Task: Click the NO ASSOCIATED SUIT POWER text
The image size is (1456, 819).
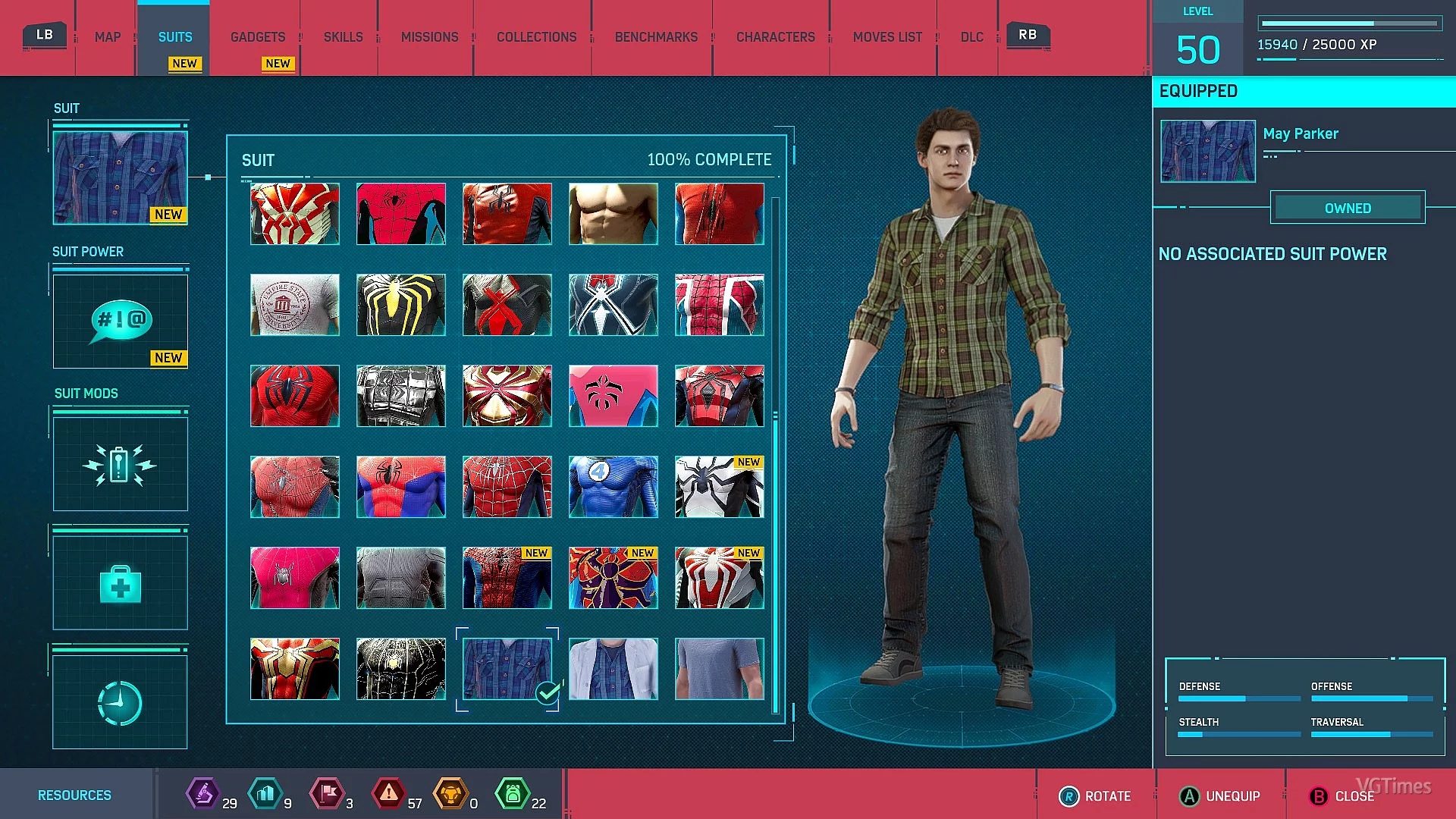Action: pyautogui.click(x=1272, y=254)
